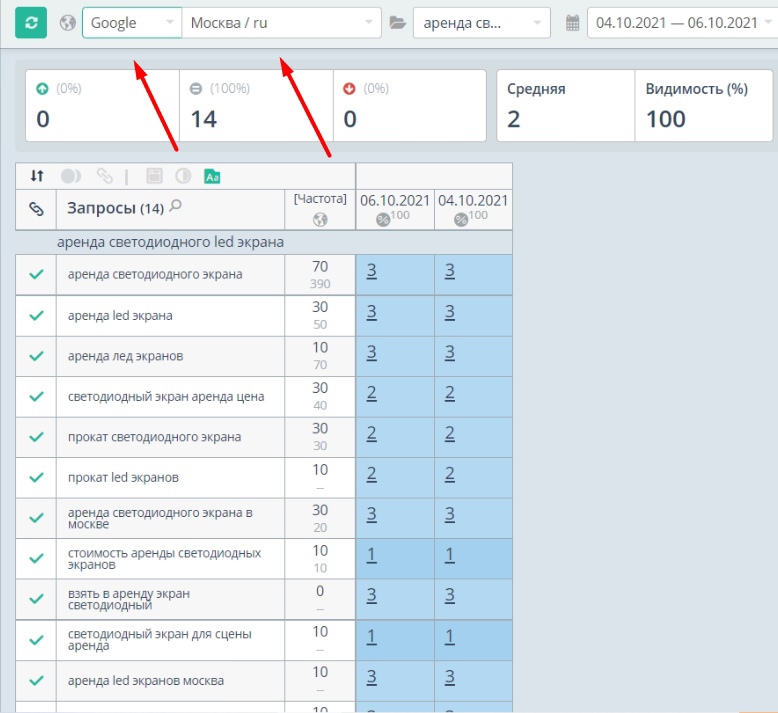778x713 pixels.
Task: Toggle checkmark for стоимость аренды светодиодных экранов
Action: (36, 558)
